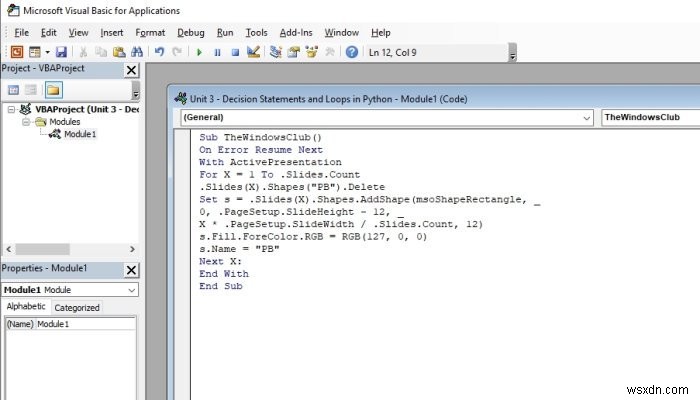Toggle Design Mode icon in toolbar
The width and height of the screenshot is (700, 400).
click(x=254, y=52)
